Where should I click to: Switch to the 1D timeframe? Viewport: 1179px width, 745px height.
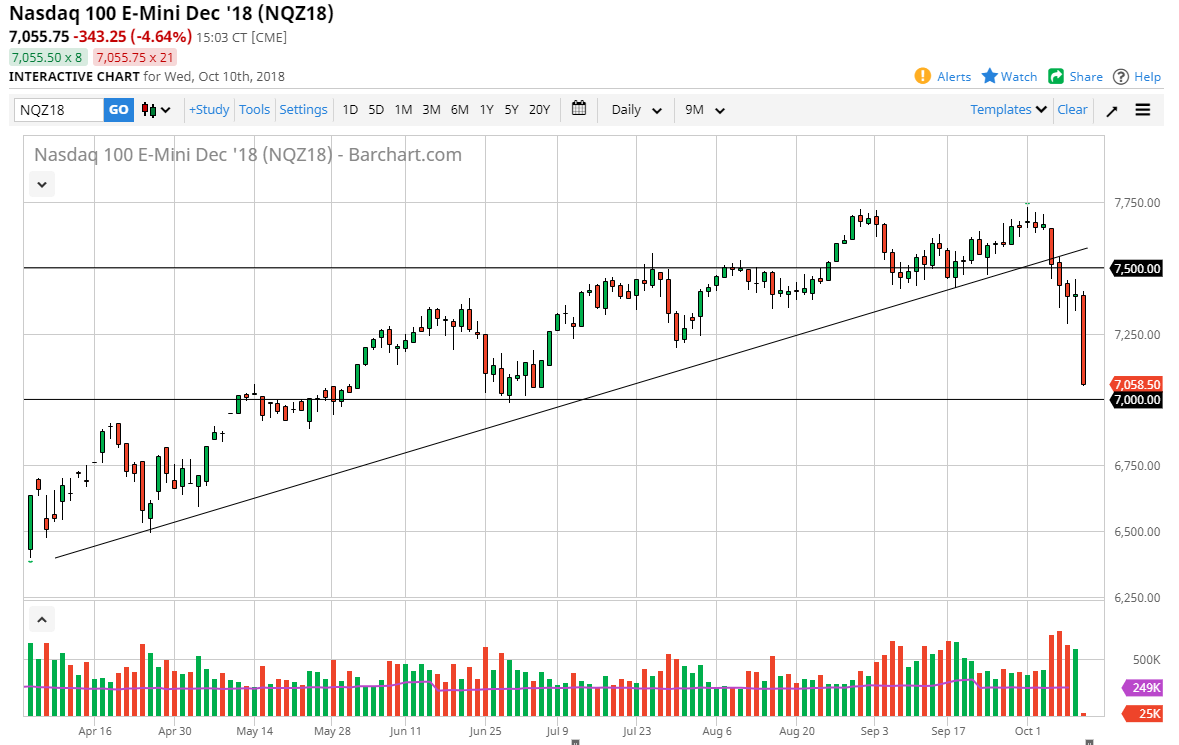(x=350, y=110)
